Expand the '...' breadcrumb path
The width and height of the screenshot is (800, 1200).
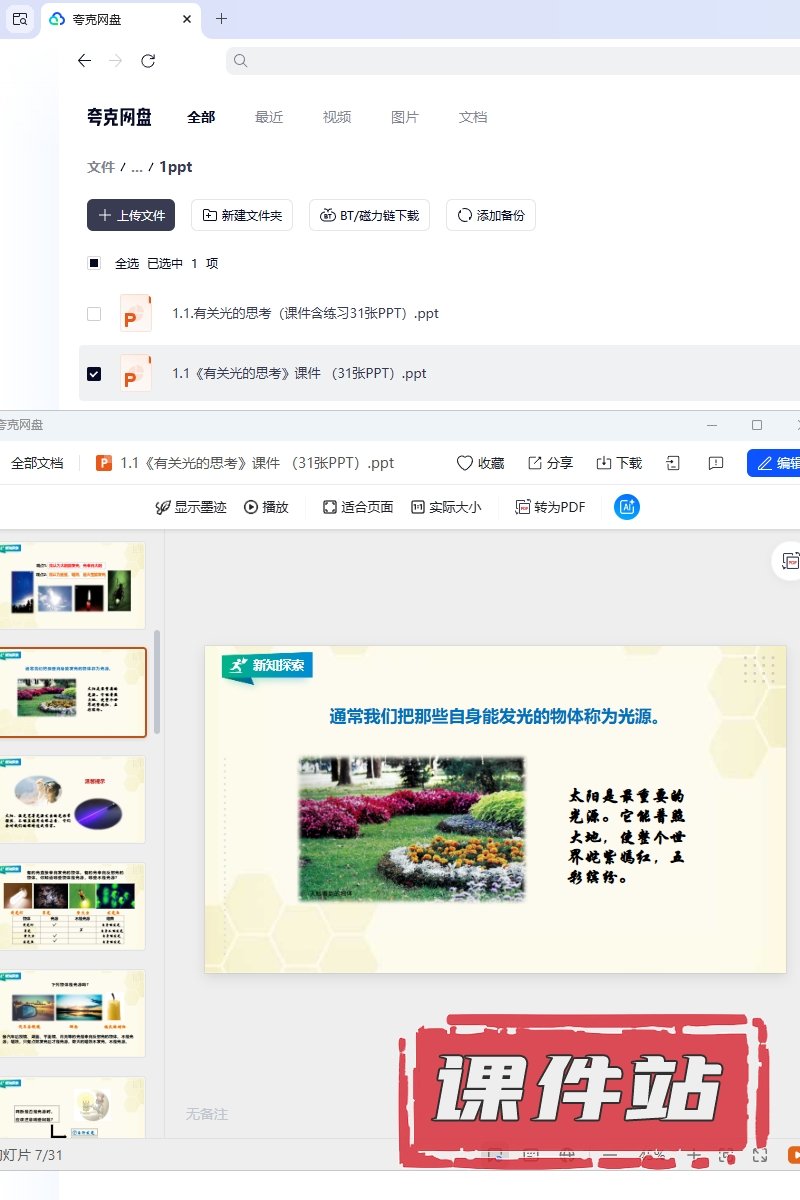pyautogui.click(x=137, y=168)
